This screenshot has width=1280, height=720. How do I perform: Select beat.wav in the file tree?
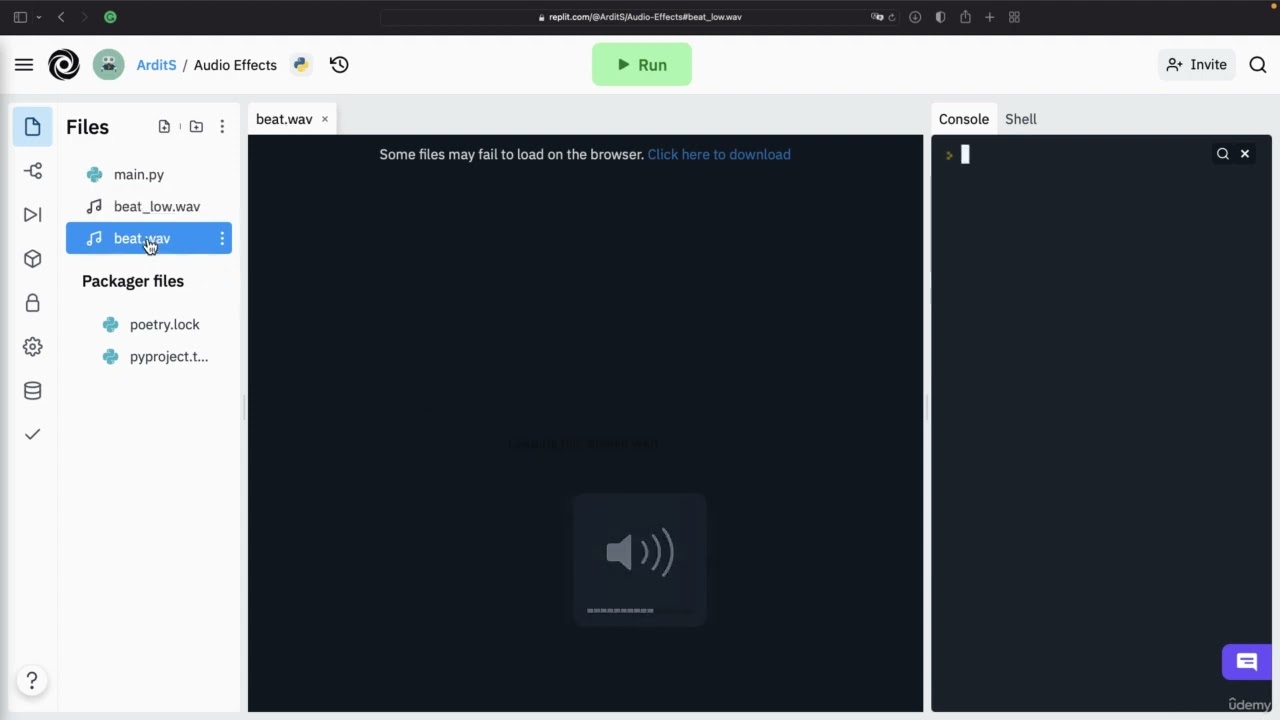pos(149,238)
